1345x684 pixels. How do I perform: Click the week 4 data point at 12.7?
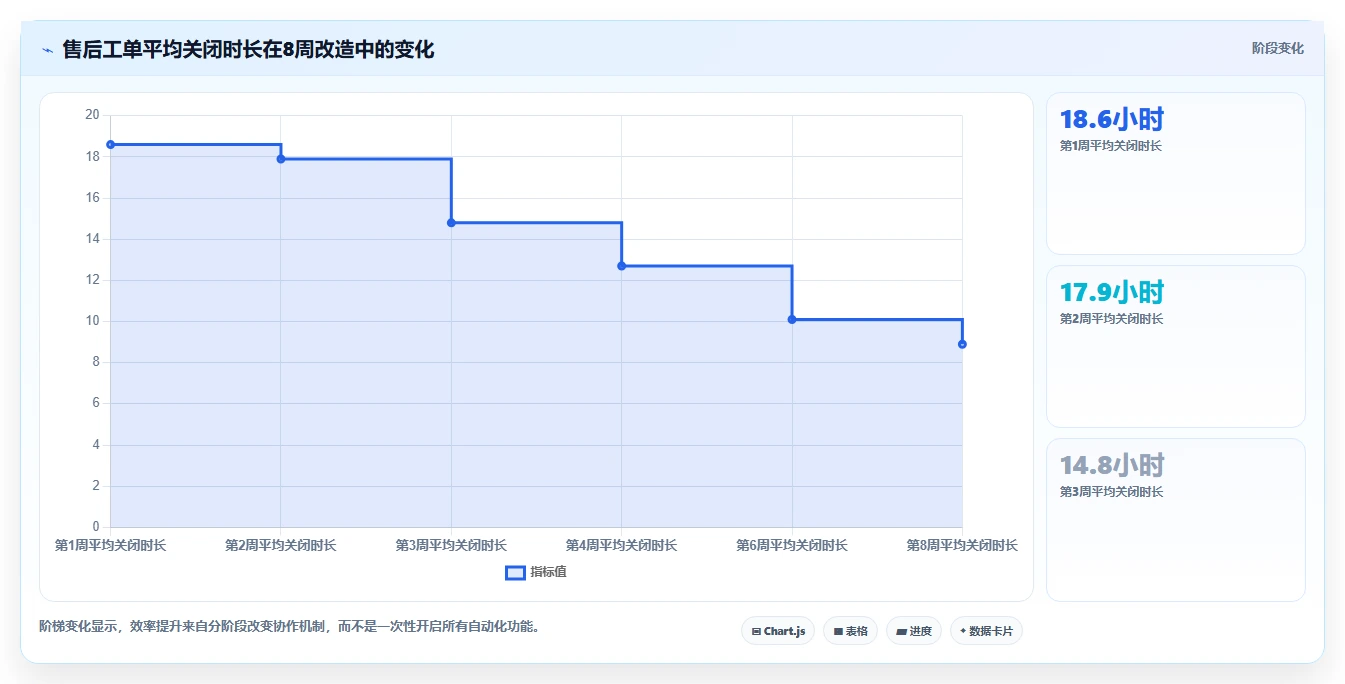[622, 266]
